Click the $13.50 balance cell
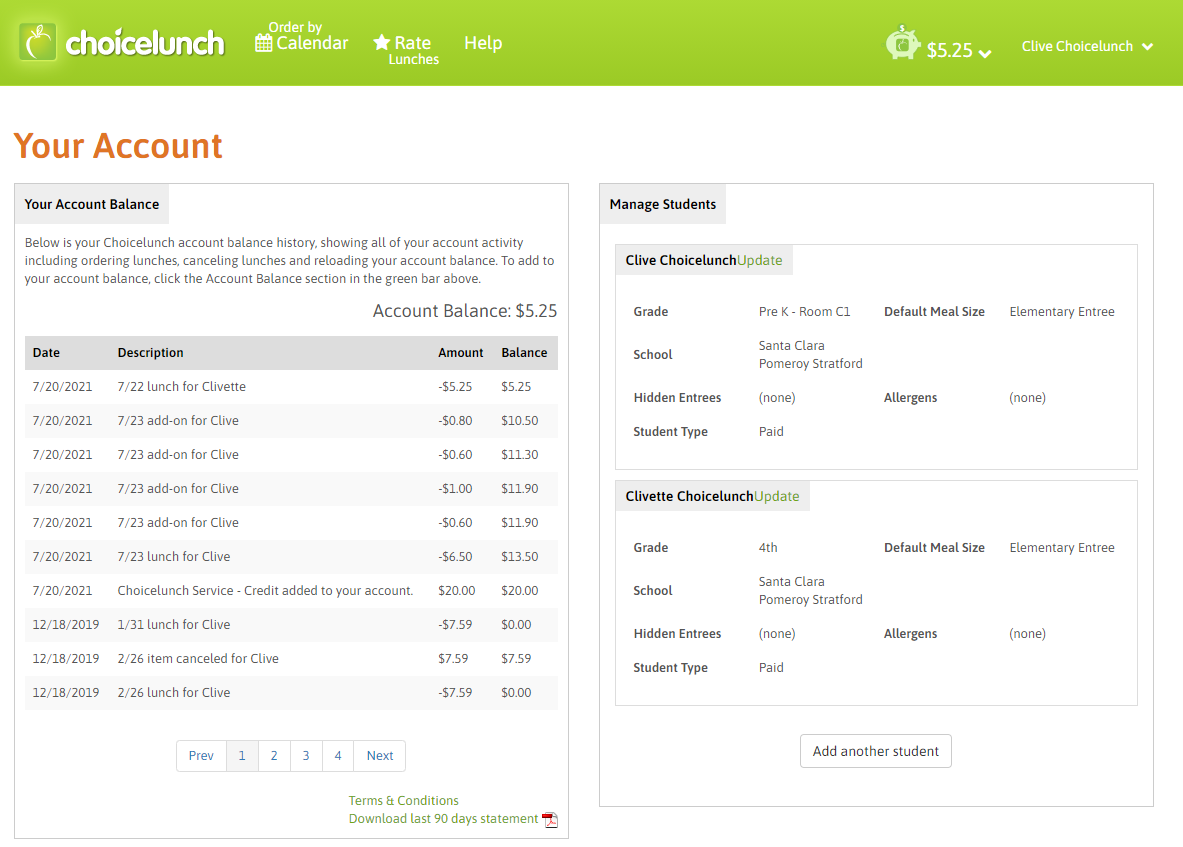The image size is (1183, 847). (520, 557)
